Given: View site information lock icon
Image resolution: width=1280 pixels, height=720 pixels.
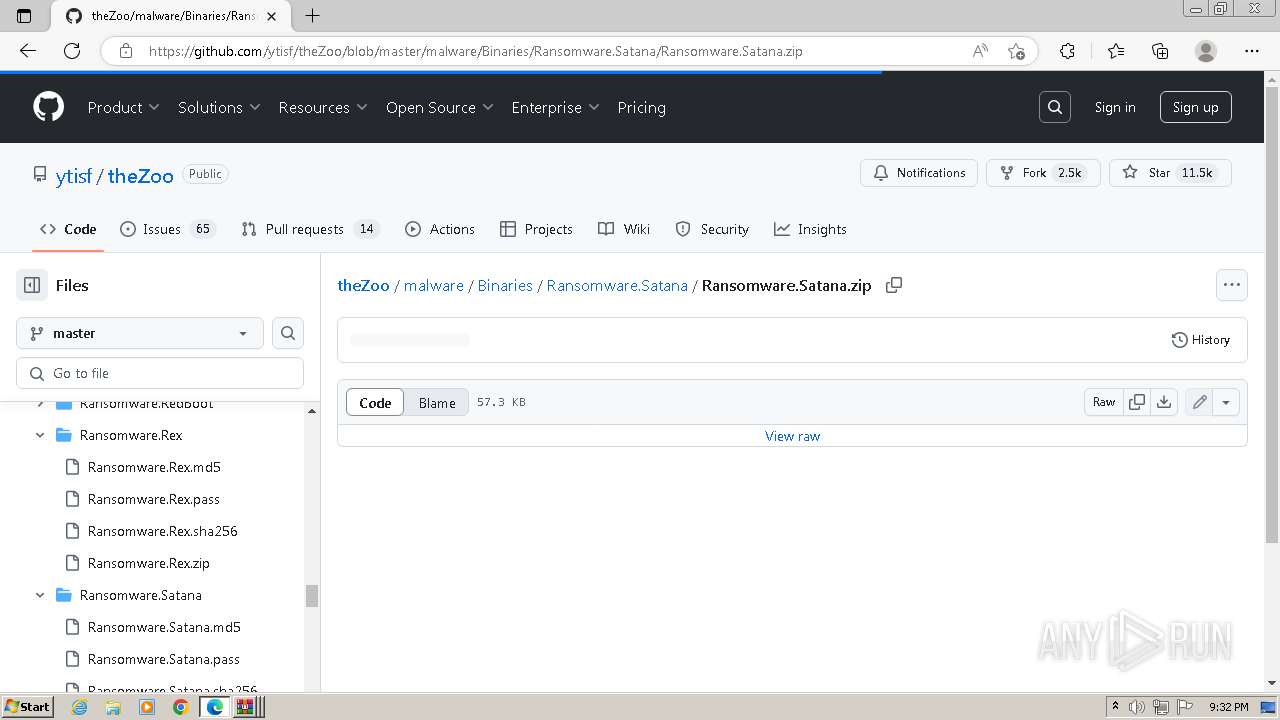Looking at the screenshot, I should (125, 51).
